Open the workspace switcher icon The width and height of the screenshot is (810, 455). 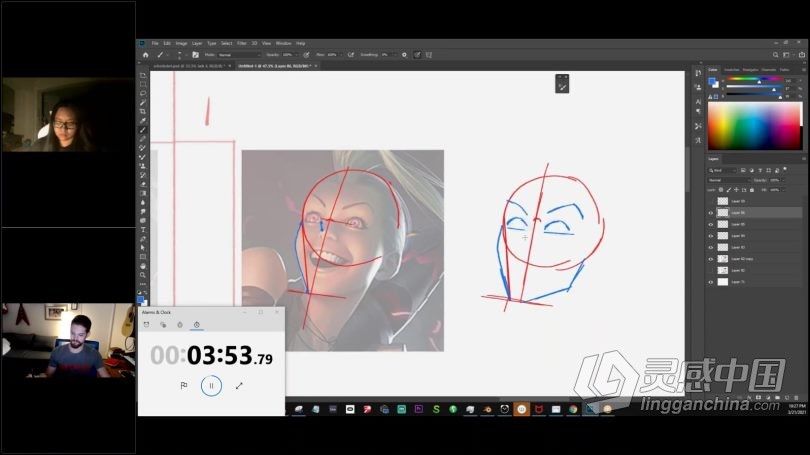pos(787,55)
